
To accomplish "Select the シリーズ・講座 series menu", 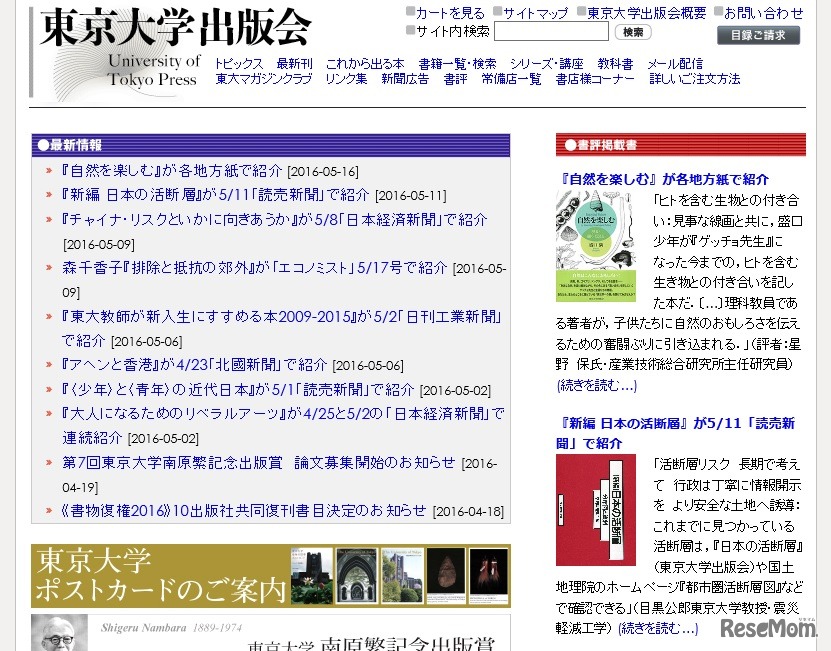I will point(535,63).
